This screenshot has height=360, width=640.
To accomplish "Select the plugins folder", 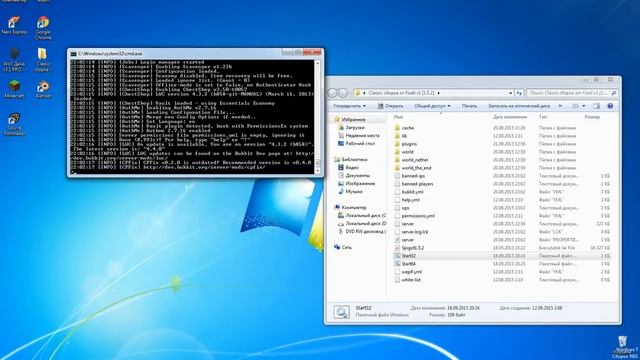I will click(405, 144).
